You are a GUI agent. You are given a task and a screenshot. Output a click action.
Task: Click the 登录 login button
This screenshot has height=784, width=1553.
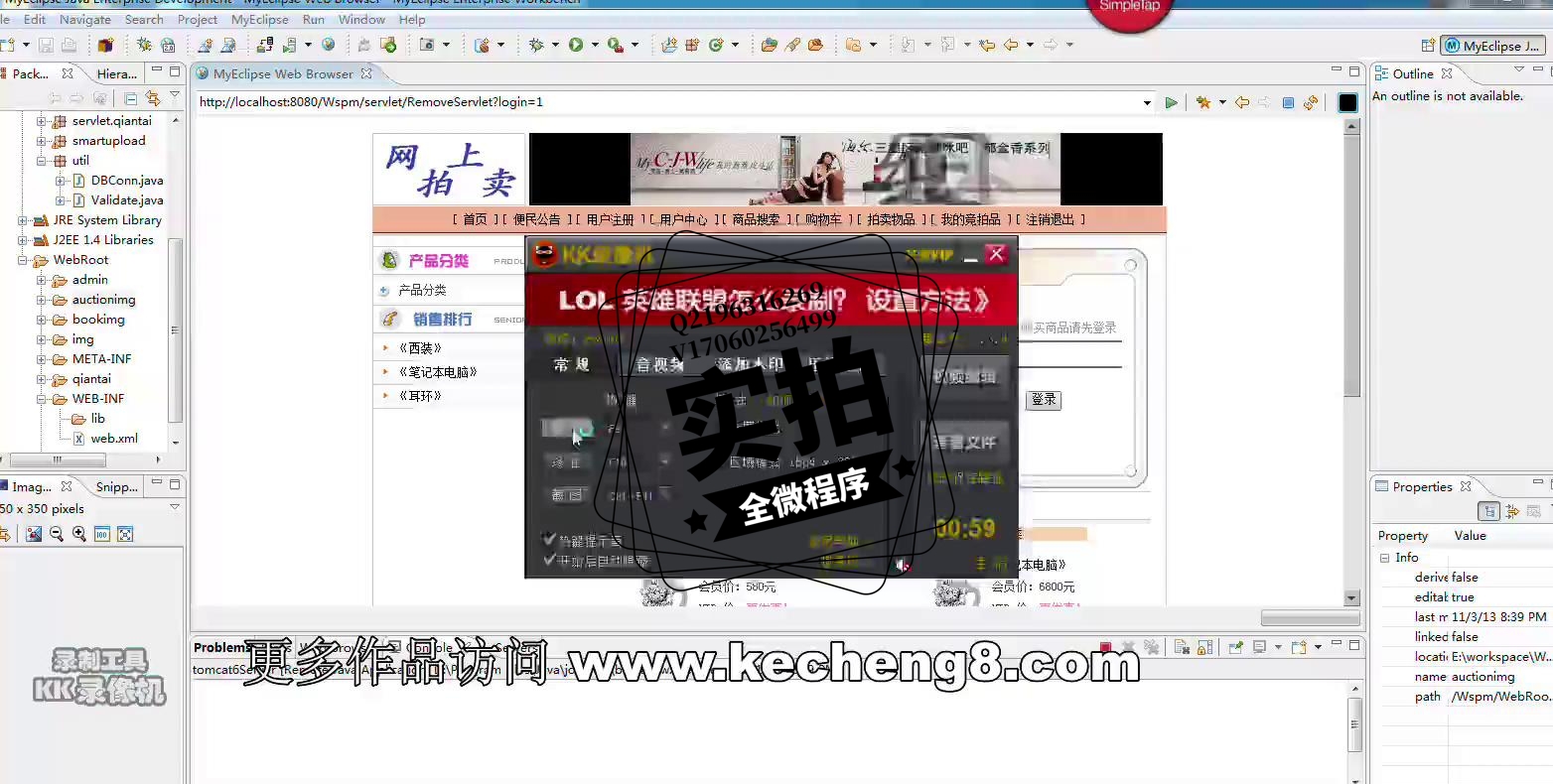(x=1044, y=400)
